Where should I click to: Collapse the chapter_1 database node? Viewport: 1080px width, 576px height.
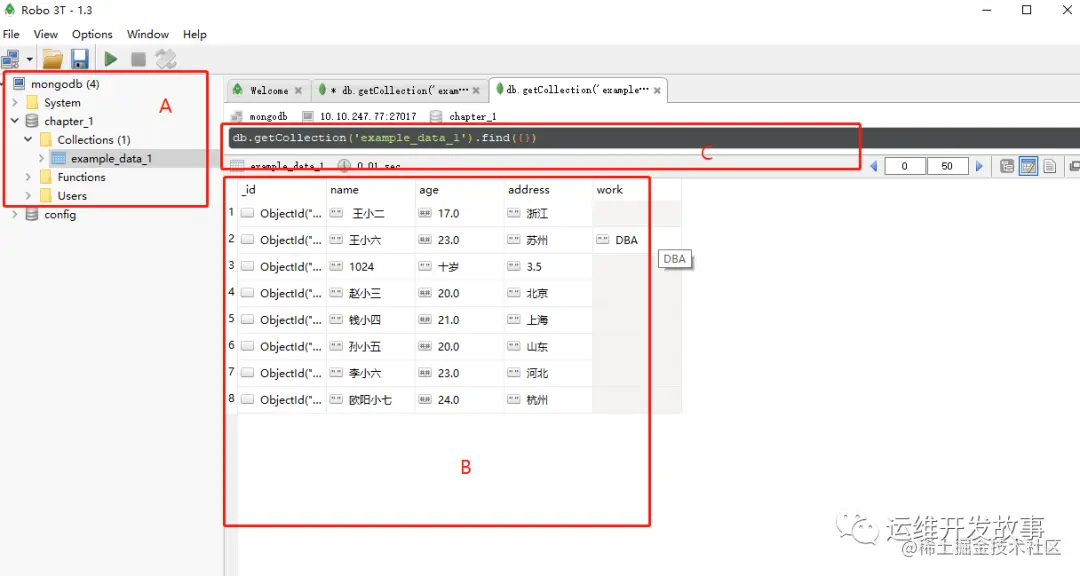[15, 121]
